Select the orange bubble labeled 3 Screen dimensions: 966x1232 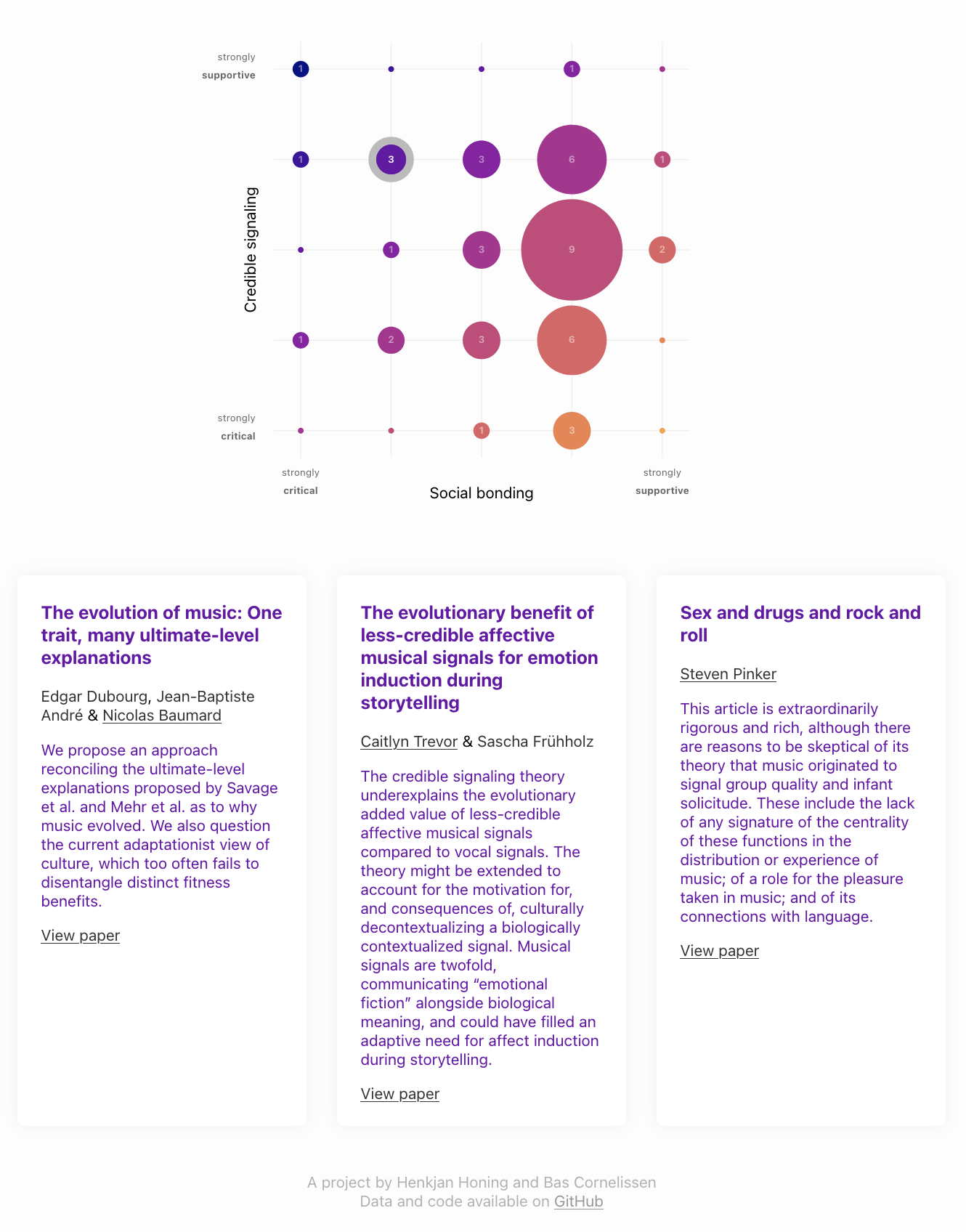572,430
